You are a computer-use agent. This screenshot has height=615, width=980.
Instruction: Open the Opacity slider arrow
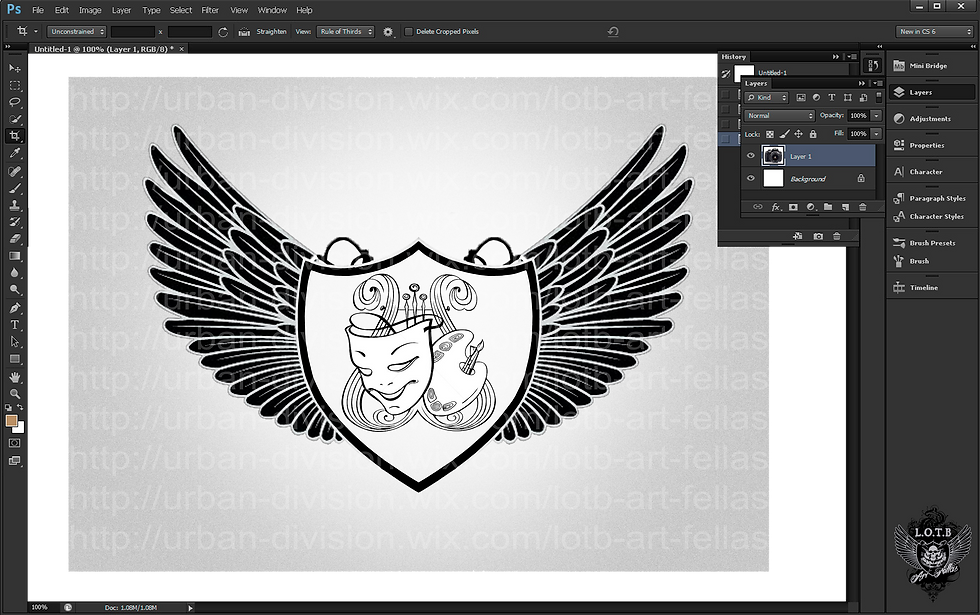pos(876,116)
